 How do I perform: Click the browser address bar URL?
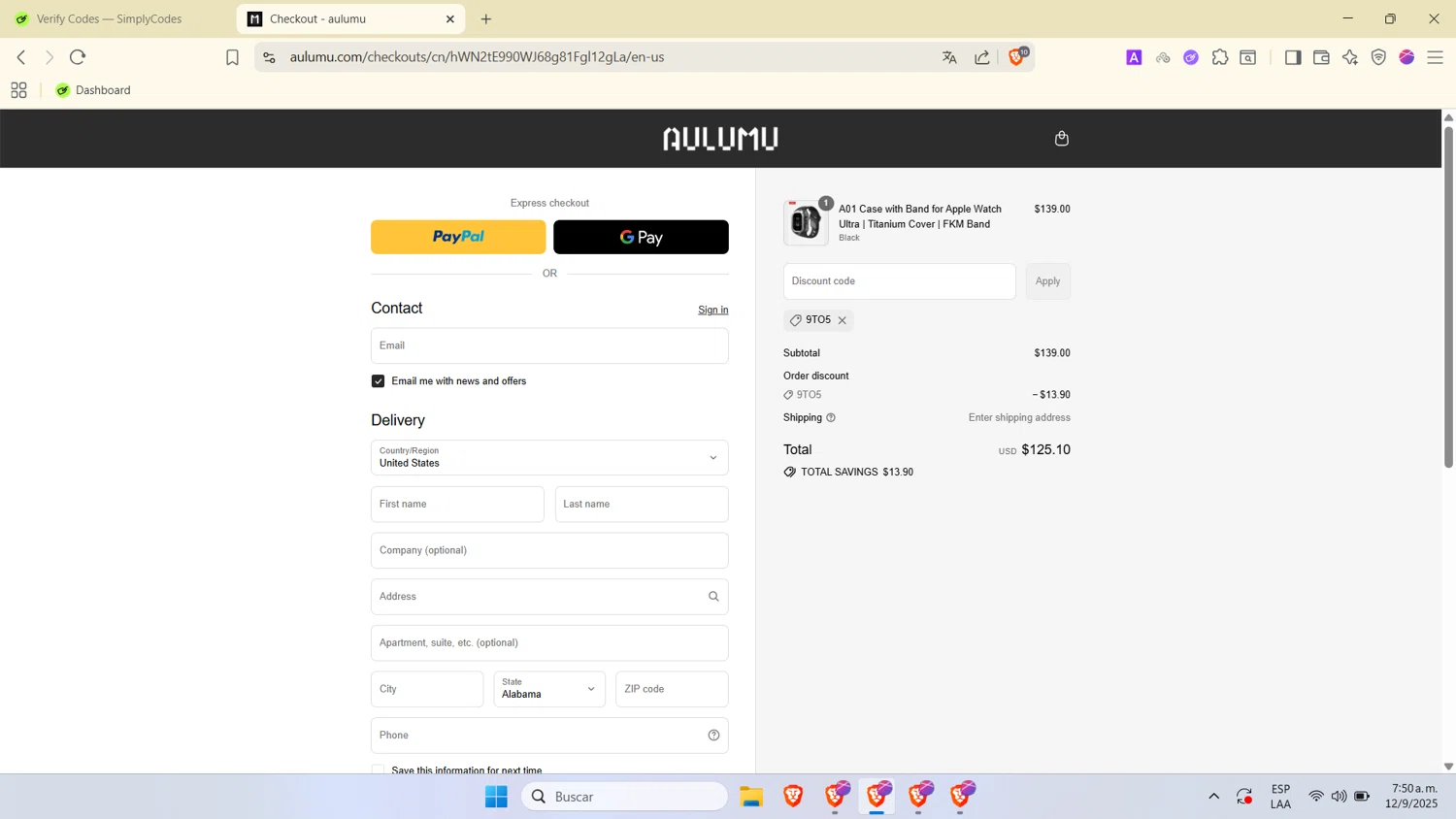[x=477, y=57]
